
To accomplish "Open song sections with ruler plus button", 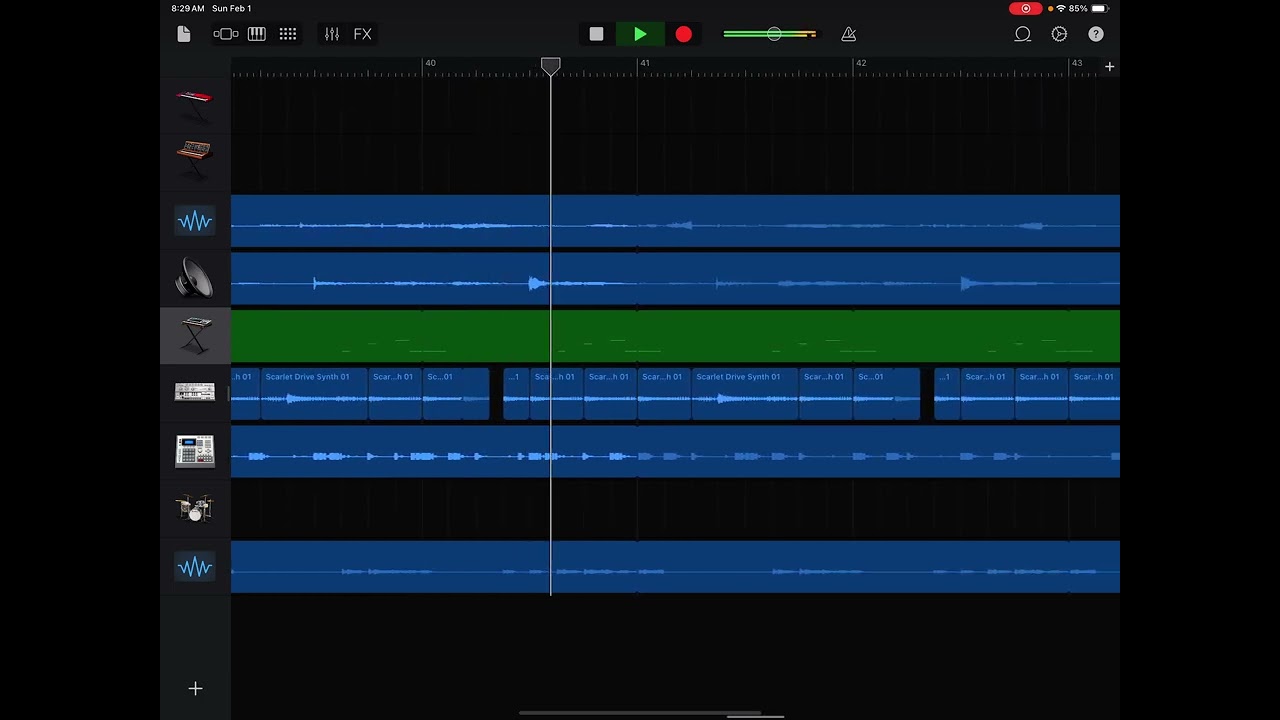I will pyautogui.click(x=1109, y=67).
